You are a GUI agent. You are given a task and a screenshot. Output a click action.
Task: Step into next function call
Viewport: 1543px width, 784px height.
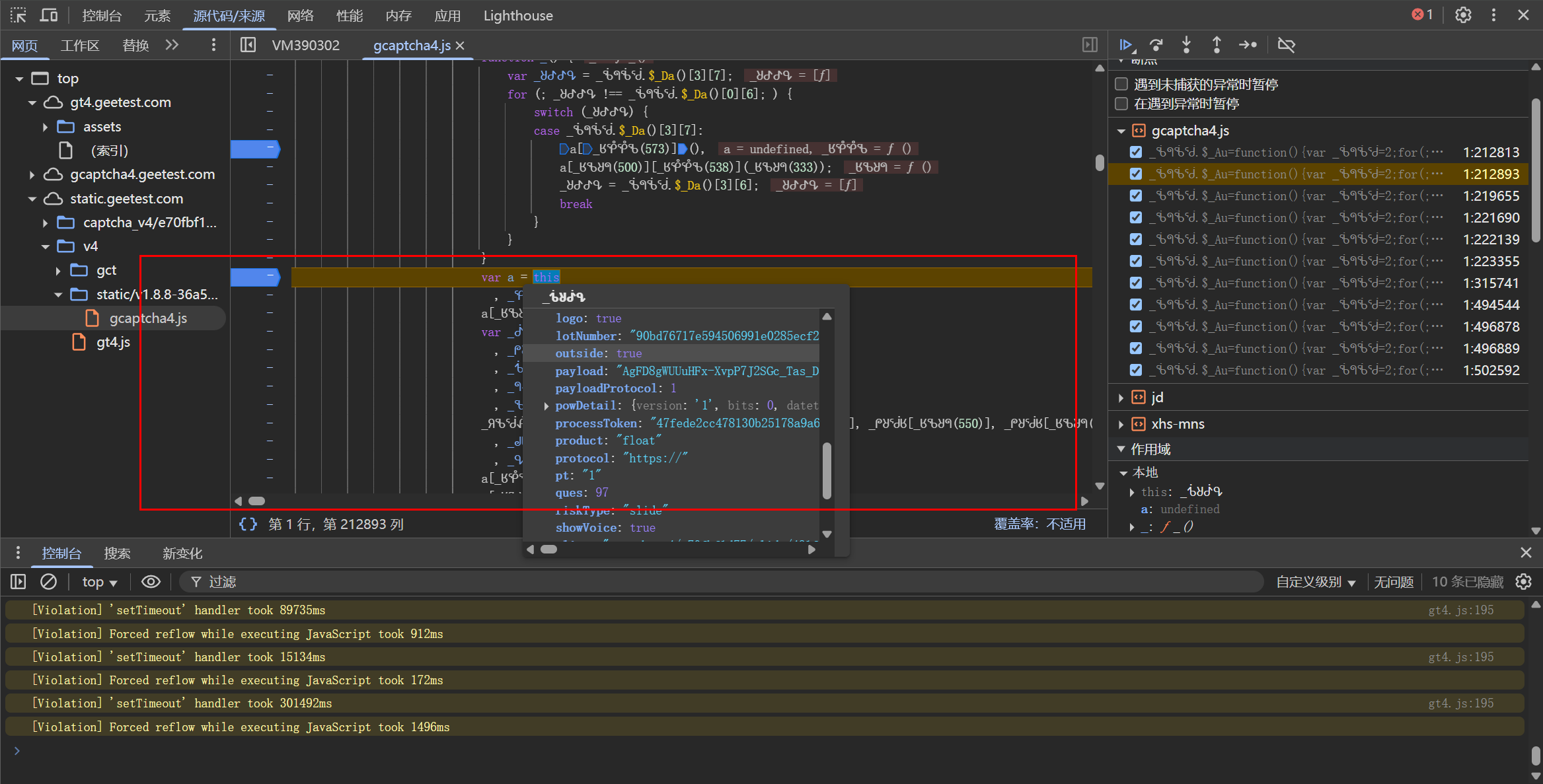pos(1186,45)
